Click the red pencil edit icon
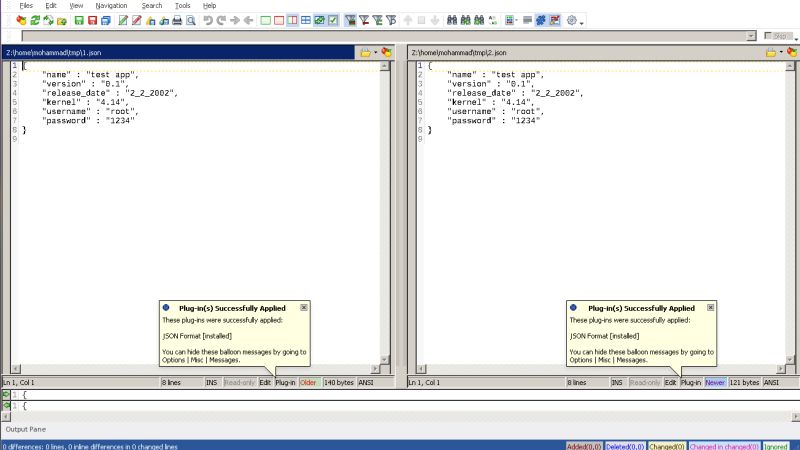The width and height of the screenshot is (800, 450). (x=137, y=20)
